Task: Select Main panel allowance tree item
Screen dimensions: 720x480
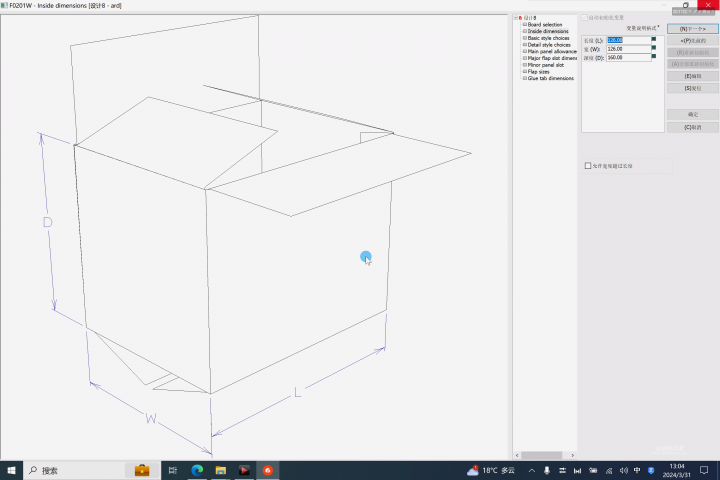Action: [x=552, y=51]
